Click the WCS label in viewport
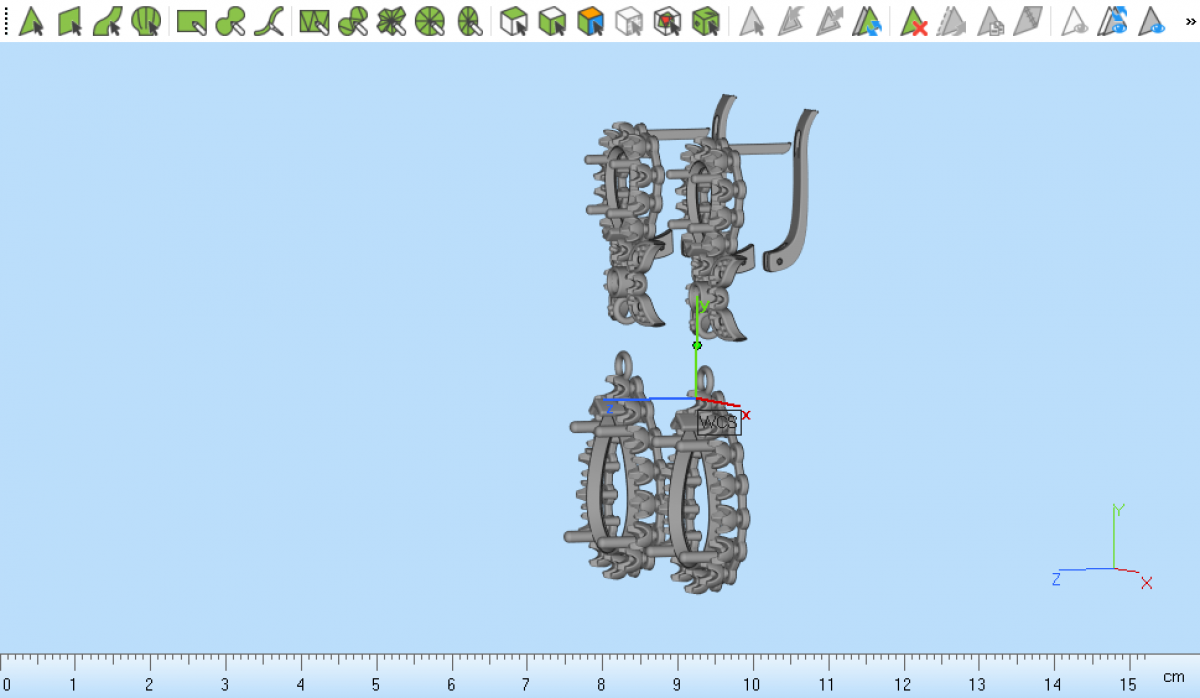1200x698 pixels. pos(718,422)
